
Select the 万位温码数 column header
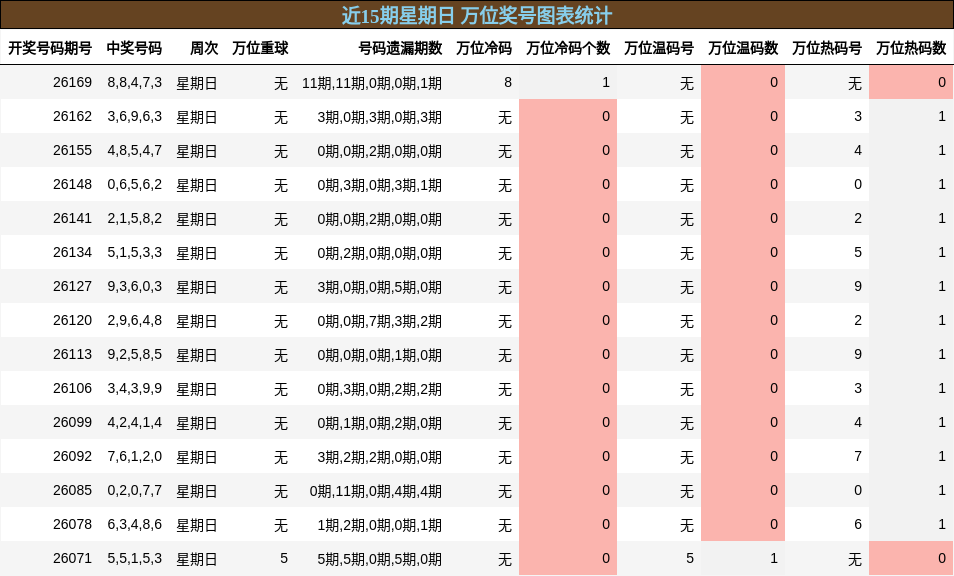[x=743, y=48]
